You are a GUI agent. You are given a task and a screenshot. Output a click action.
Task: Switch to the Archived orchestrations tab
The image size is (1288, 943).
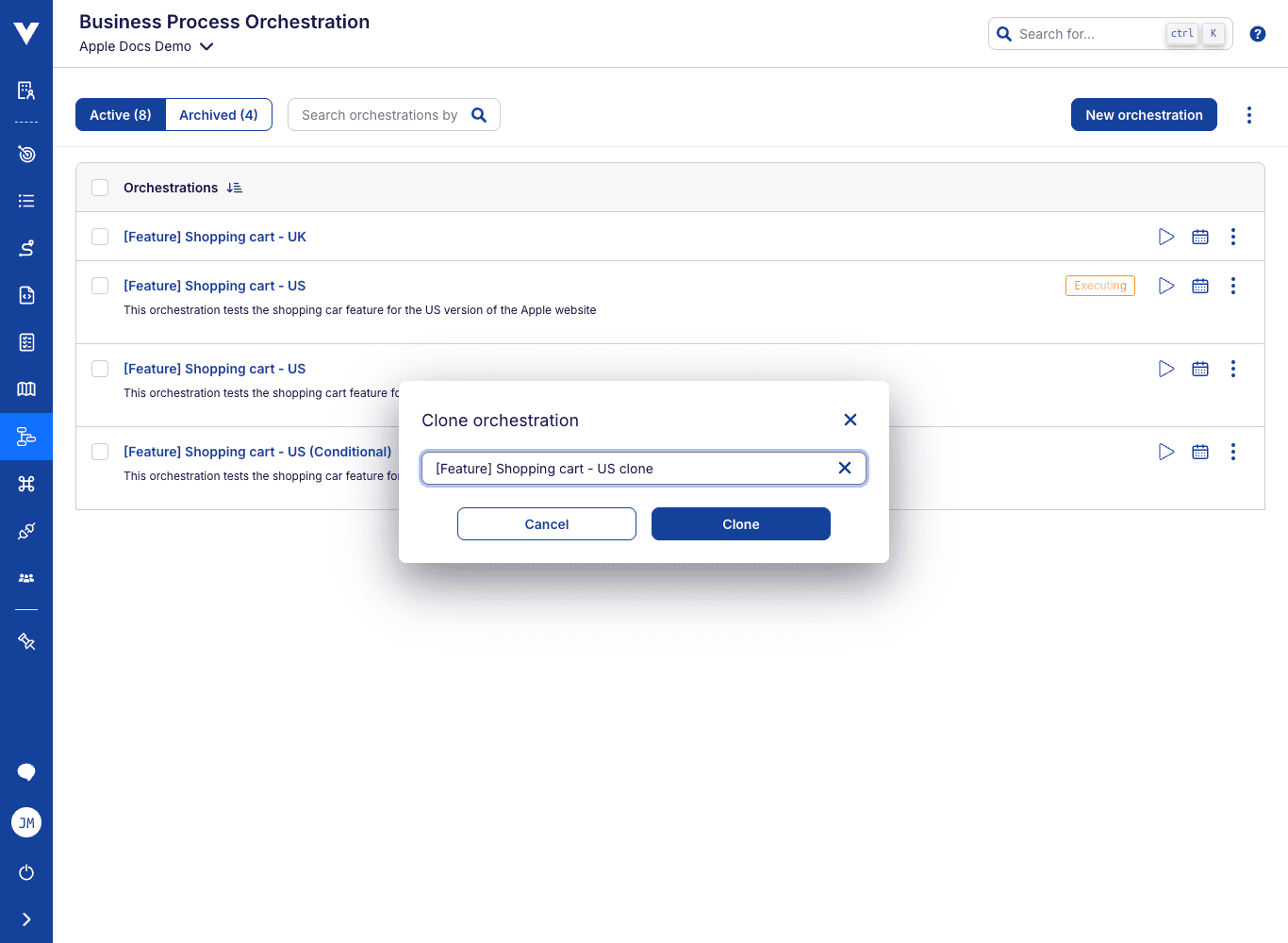[218, 114]
